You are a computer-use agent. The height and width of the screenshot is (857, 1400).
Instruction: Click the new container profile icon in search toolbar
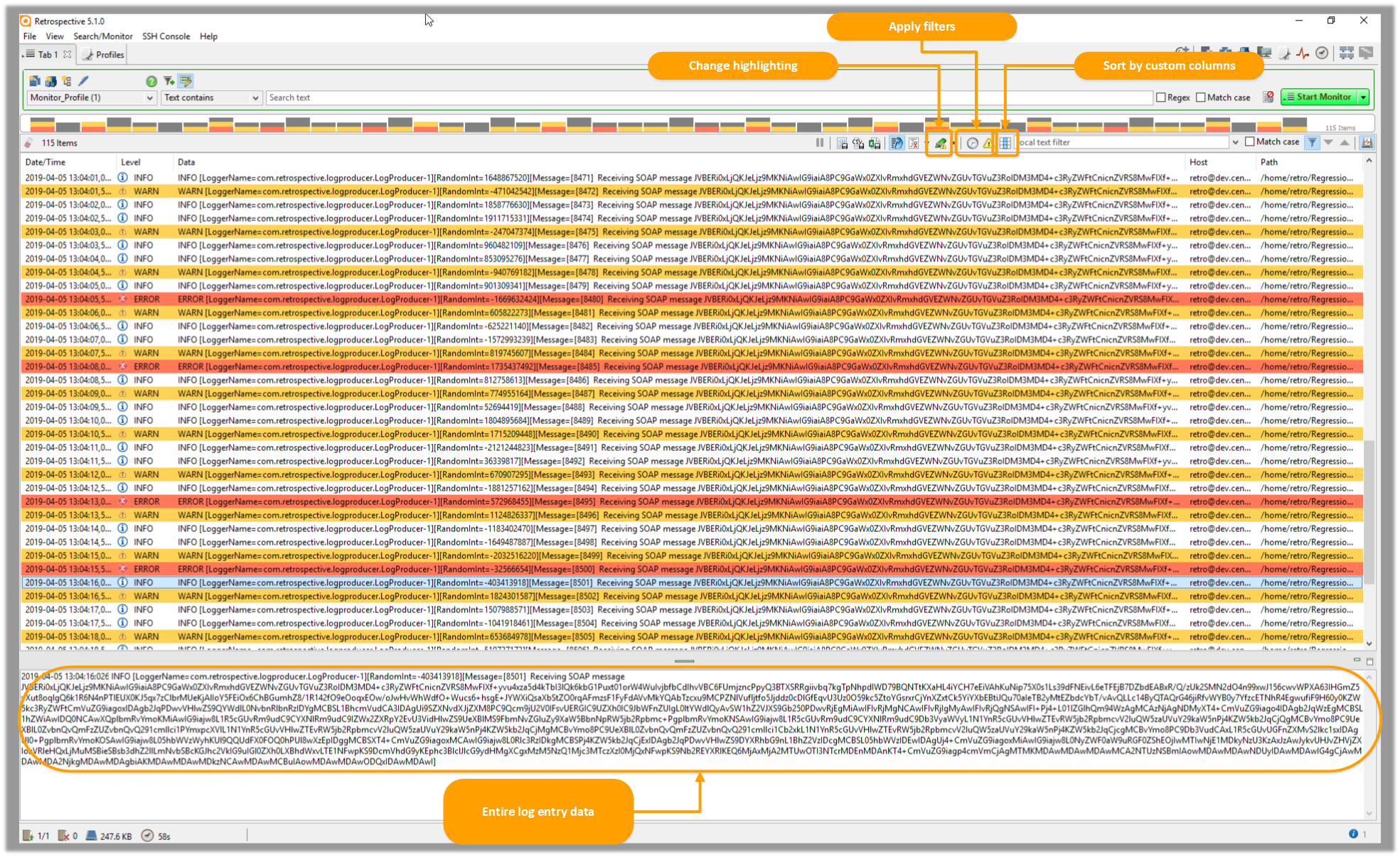(50, 81)
